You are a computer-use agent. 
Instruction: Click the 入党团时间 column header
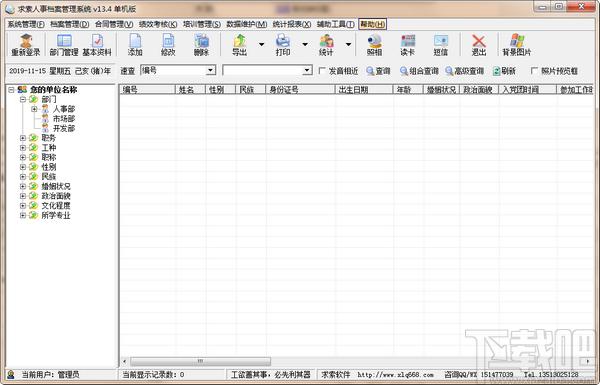[x=527, y=90]
